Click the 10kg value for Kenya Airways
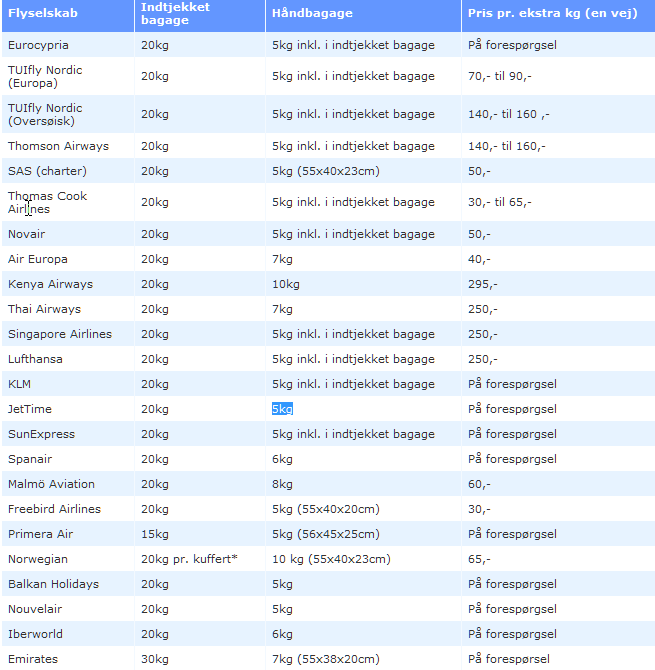Image resolution: width=655 pixels, height=670 pixels. click(285, 284)
